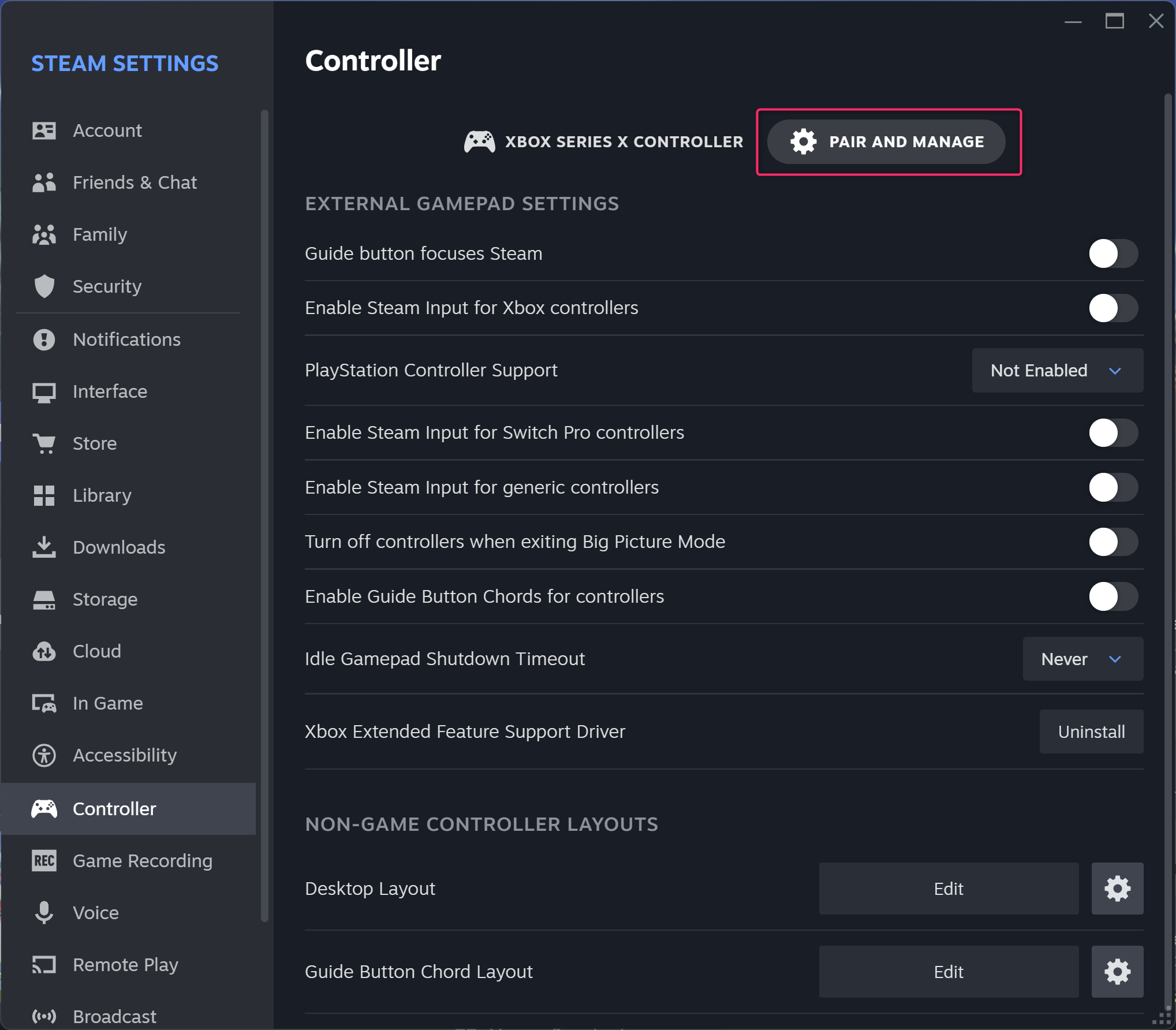Click the Library grid icon

(x=44, y=495)
